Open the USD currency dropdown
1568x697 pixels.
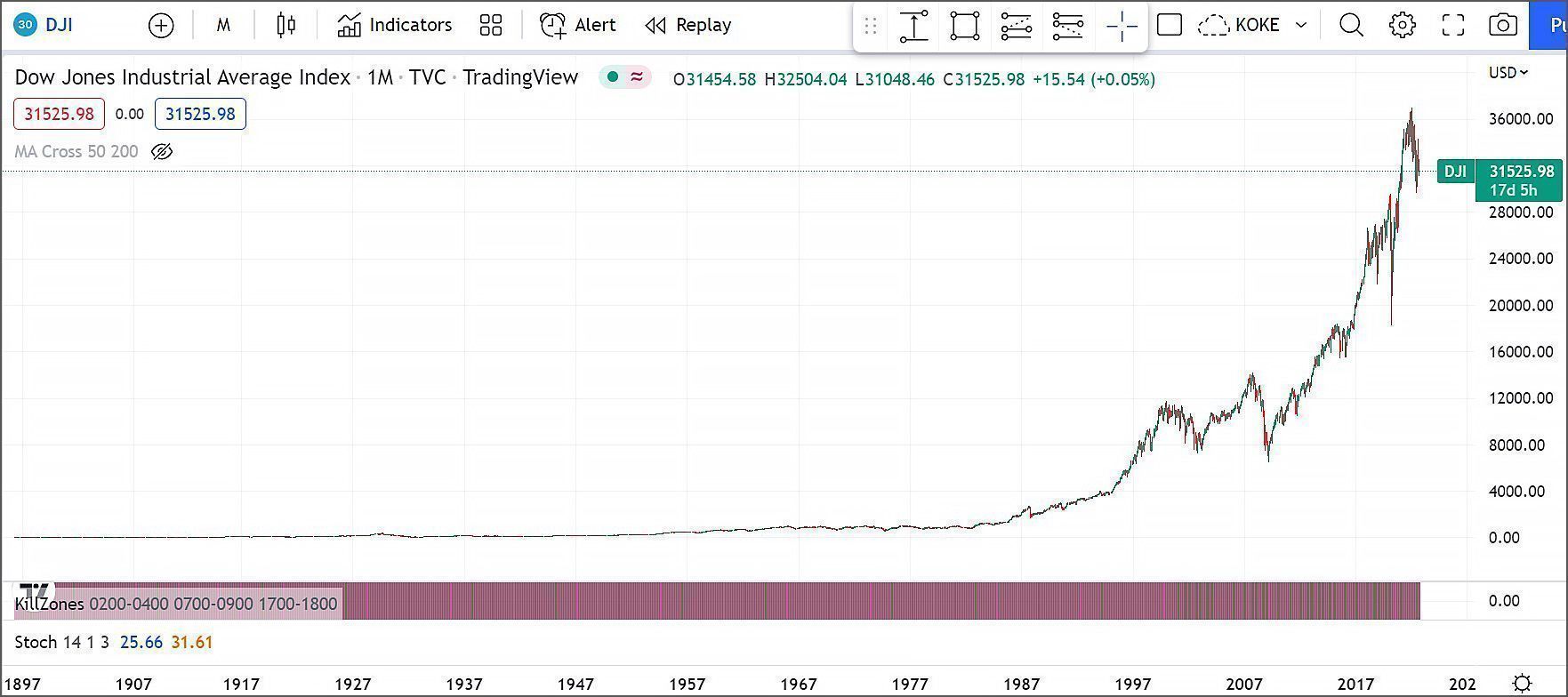[1508, 73]
